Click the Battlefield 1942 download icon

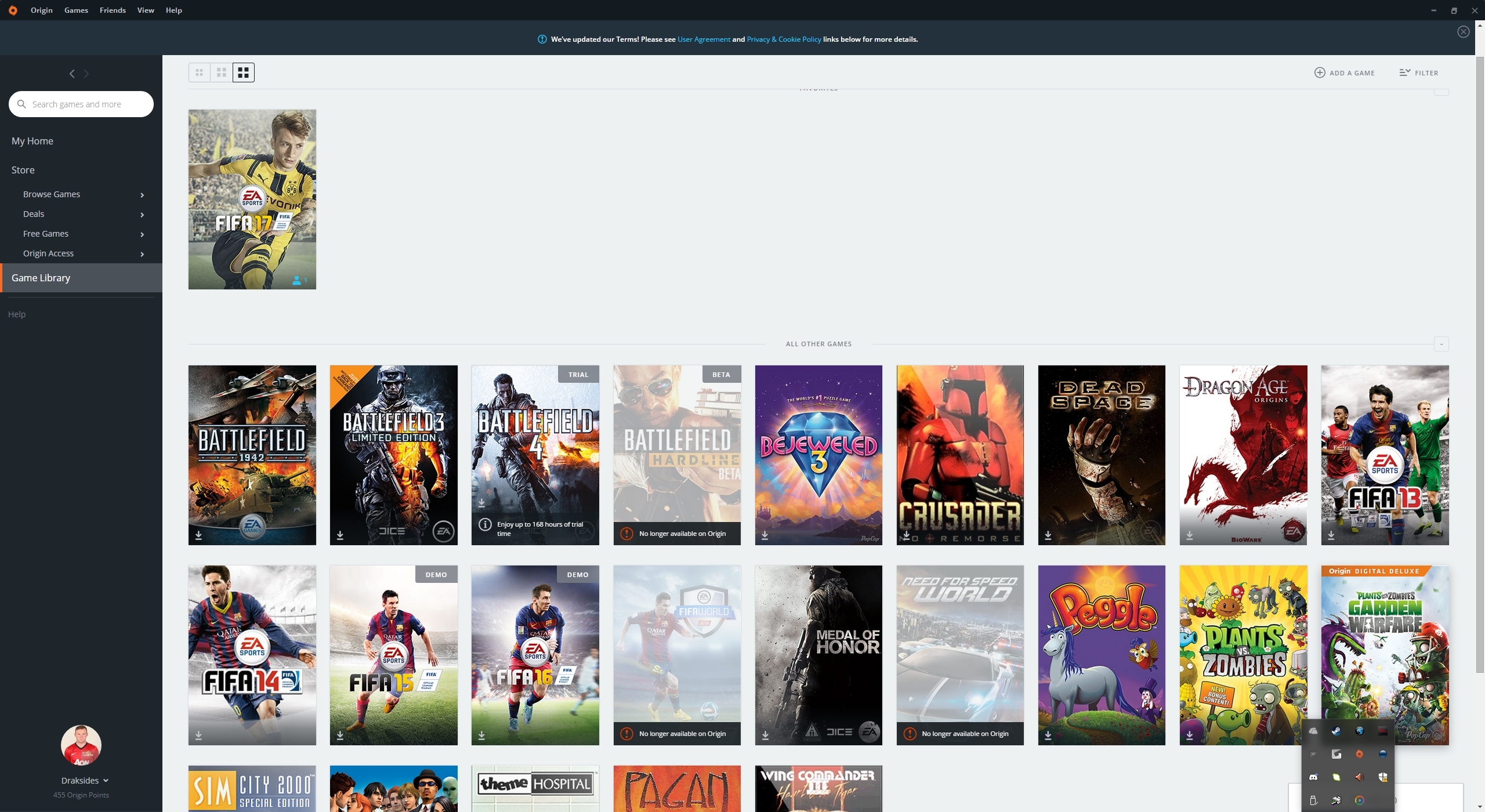pos(198,535)
